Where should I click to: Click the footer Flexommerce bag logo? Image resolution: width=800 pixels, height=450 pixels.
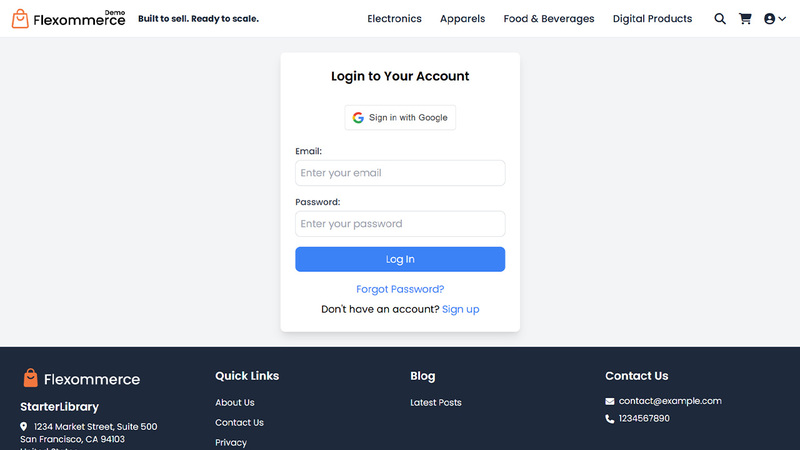(x=31, y=378)
